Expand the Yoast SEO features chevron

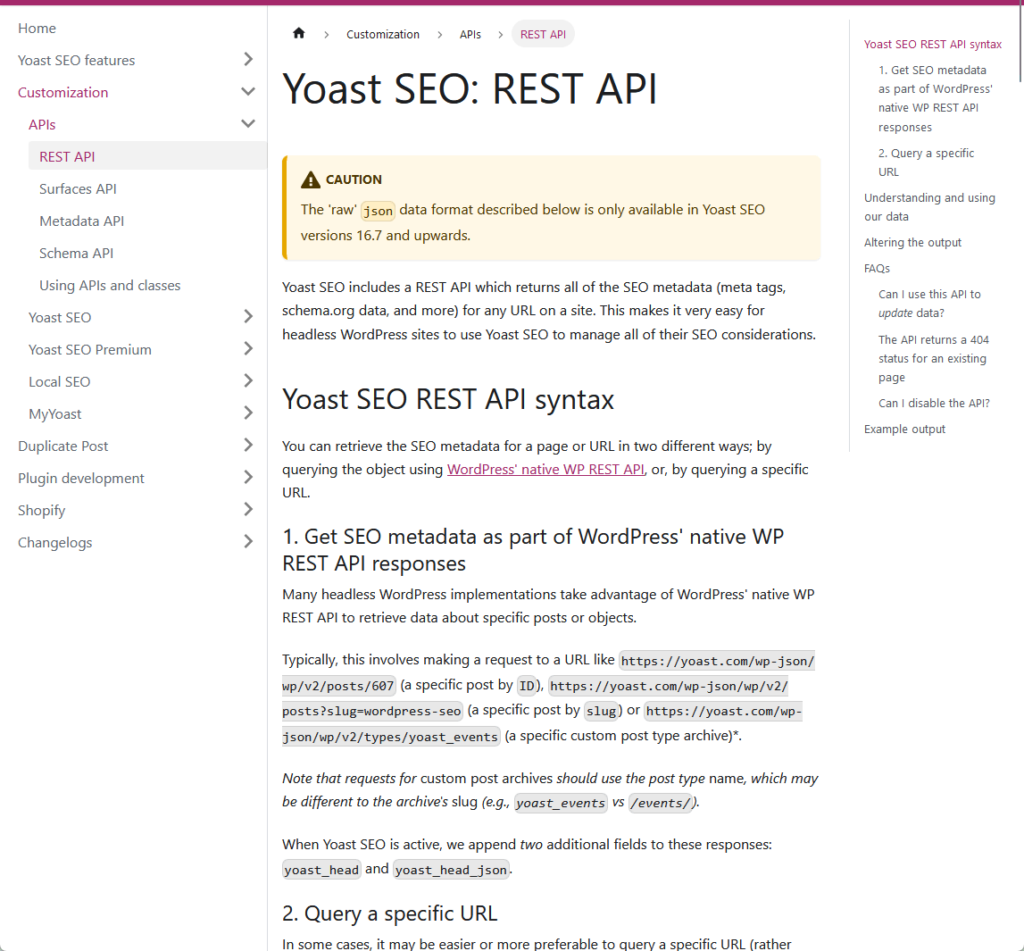(x=248, y=59)
